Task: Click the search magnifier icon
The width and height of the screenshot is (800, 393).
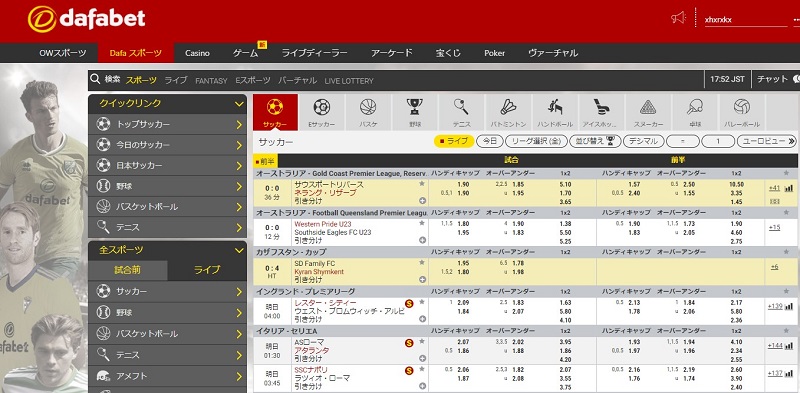Action: (95, 79)
